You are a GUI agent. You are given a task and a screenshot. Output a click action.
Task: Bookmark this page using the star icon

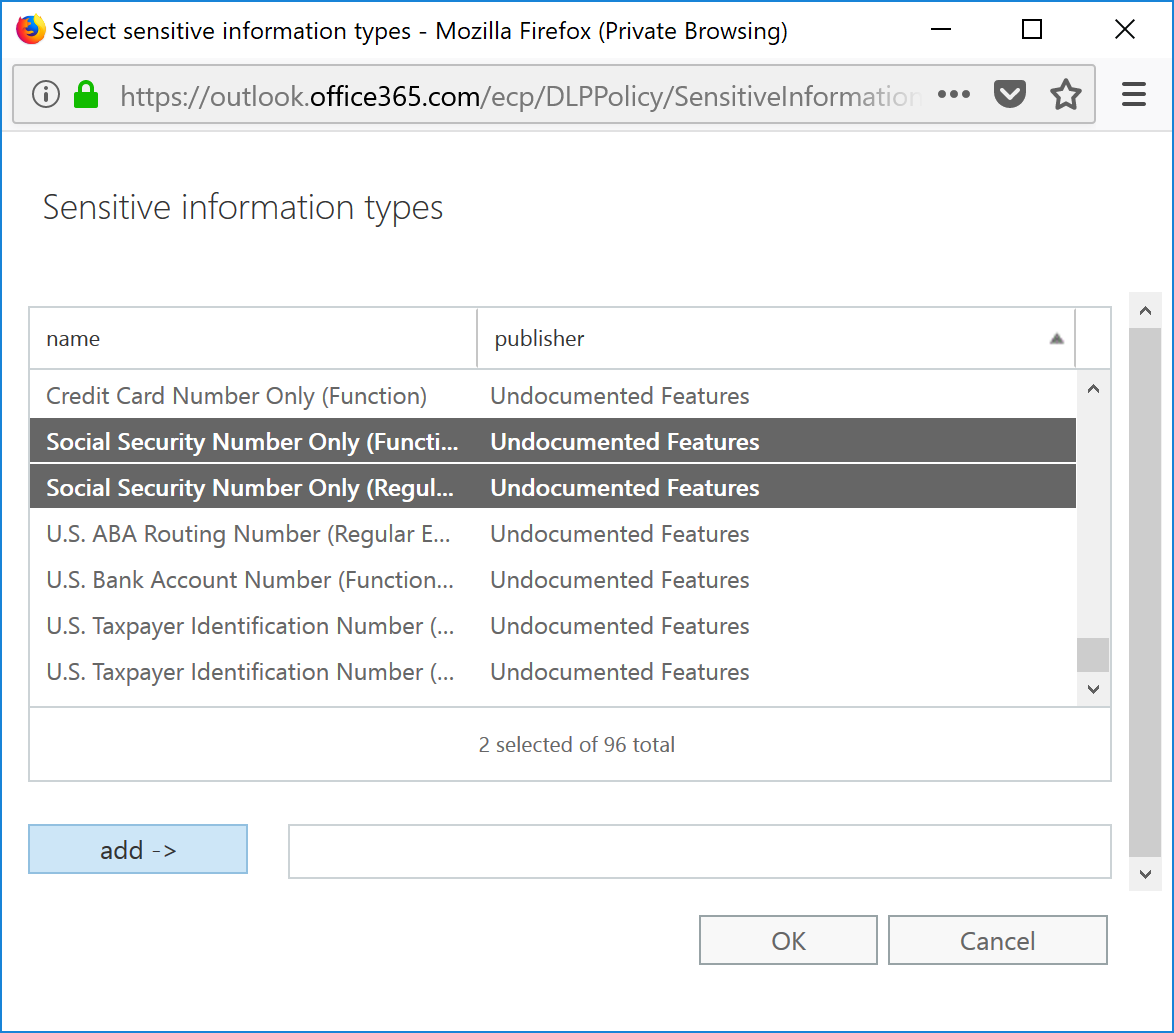(1066, 95)
